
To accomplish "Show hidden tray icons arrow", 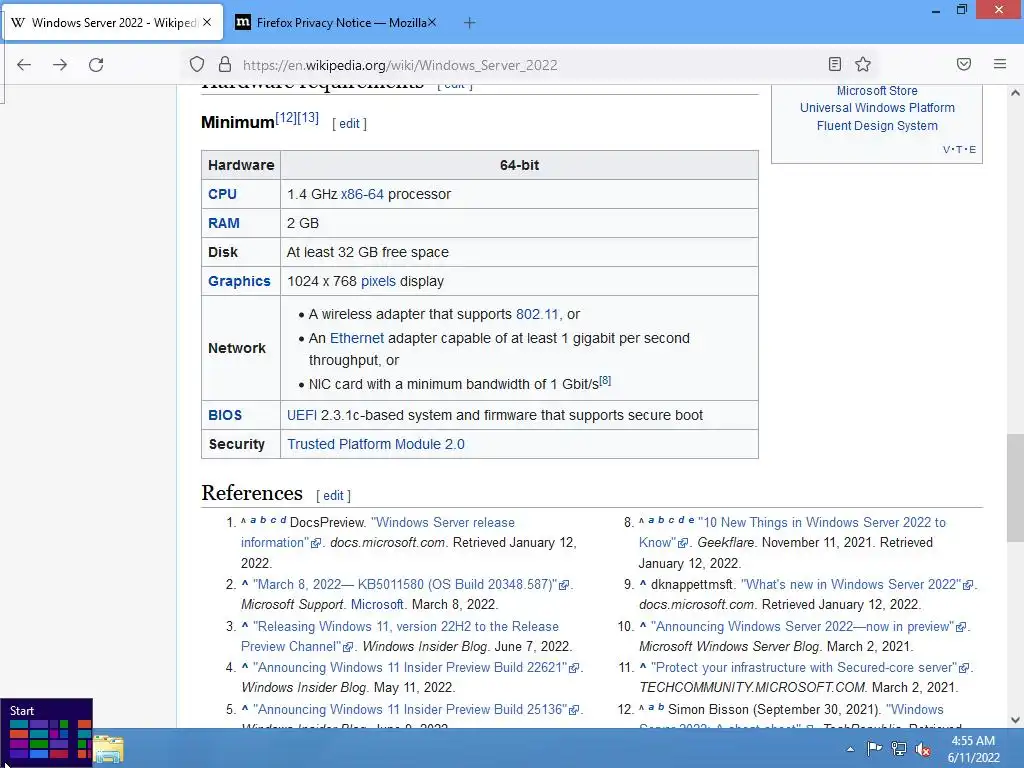I will click(850, 749).
